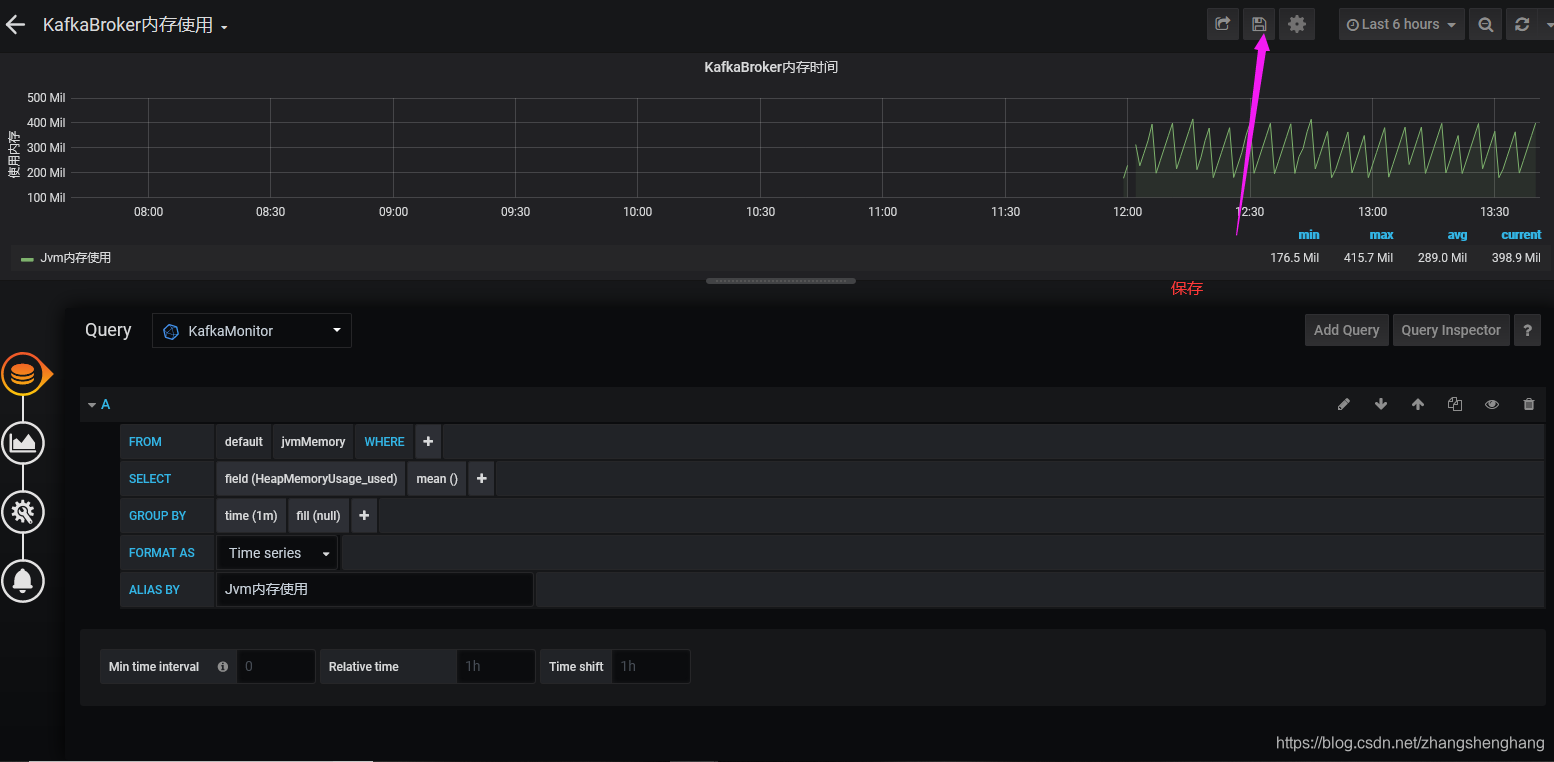This screenshot has width=1554, height=762.
Task: Click the mean () aggregation segment
Action: pos(437,478)
